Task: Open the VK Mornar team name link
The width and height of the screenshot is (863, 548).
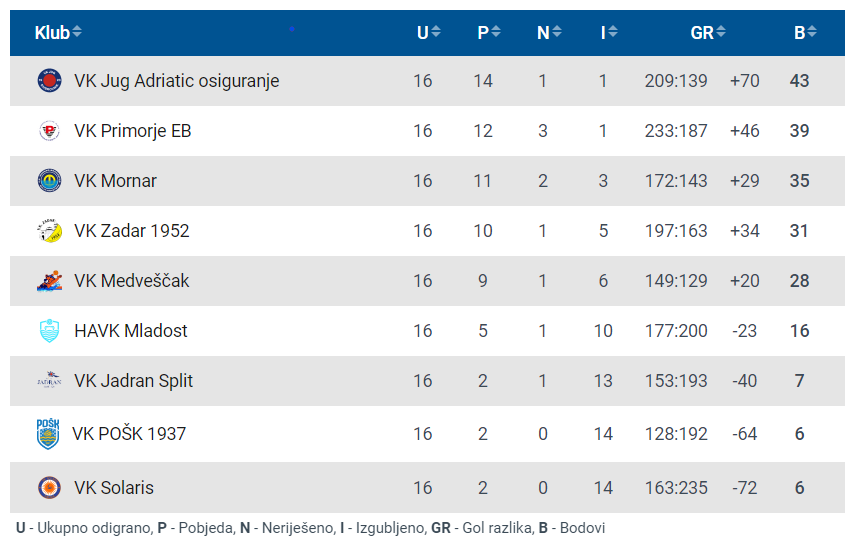Action: (115, 181)
